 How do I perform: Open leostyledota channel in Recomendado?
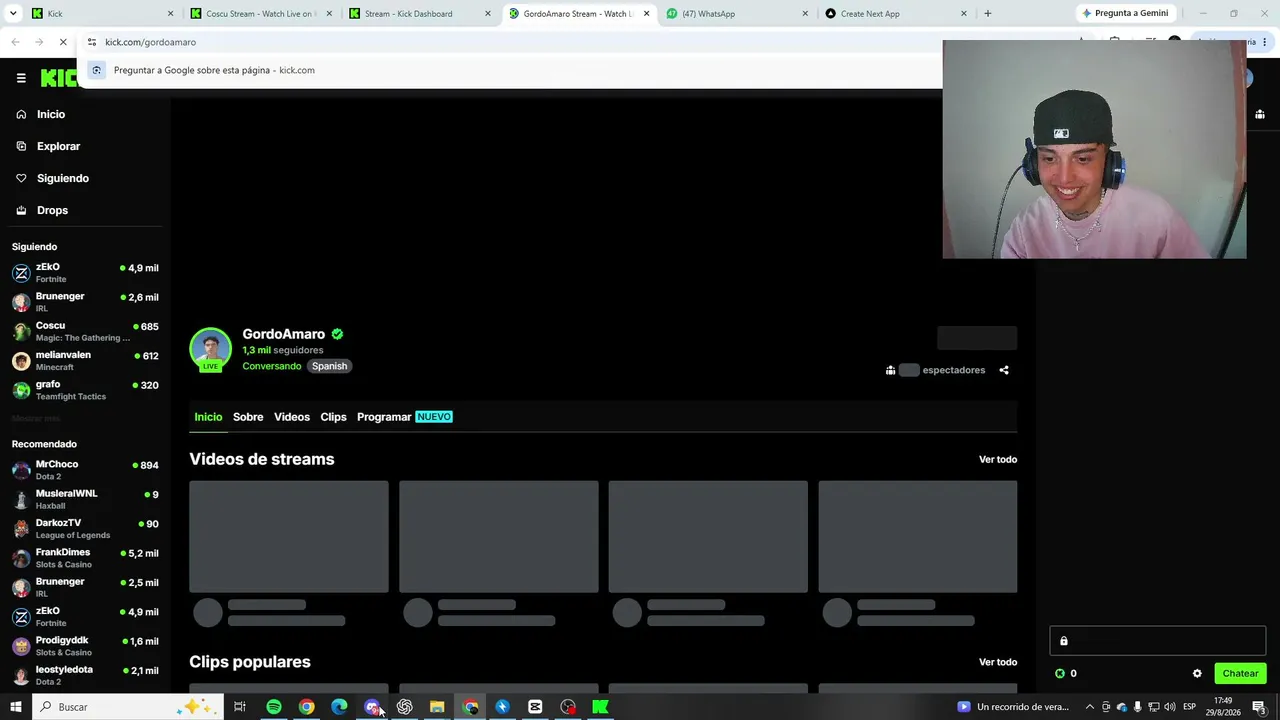85,675
